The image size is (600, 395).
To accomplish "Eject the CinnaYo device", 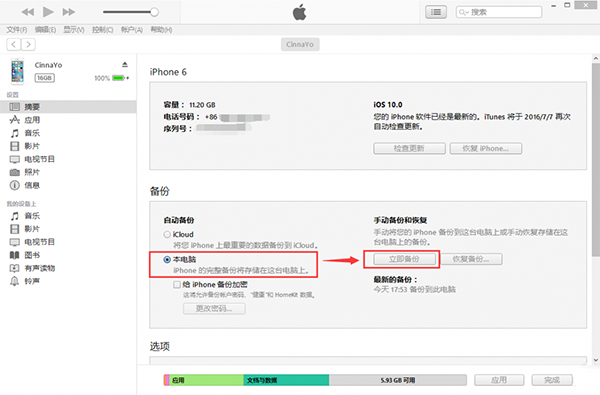I will coord(125,65).
